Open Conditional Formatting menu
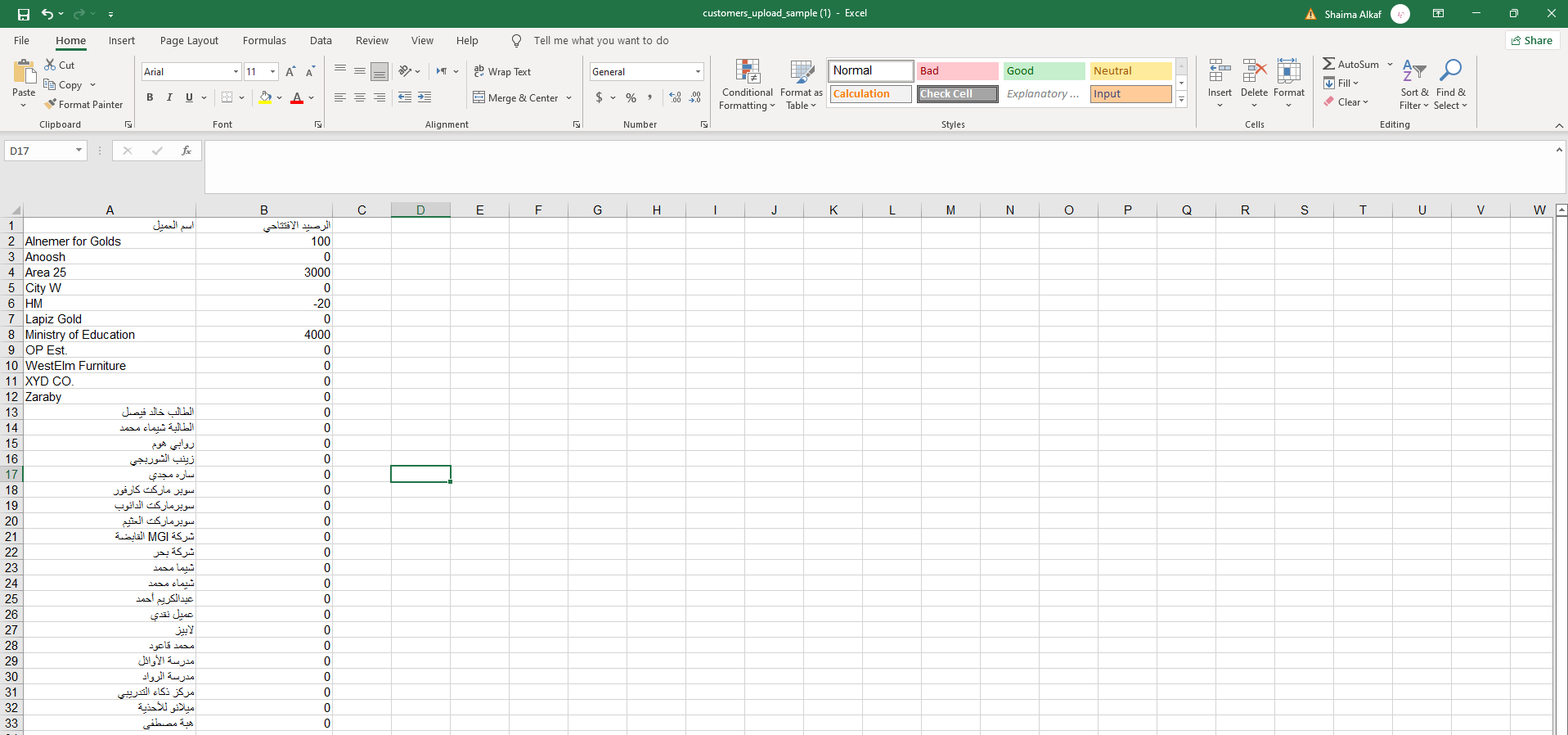 (x=747, y=84)
